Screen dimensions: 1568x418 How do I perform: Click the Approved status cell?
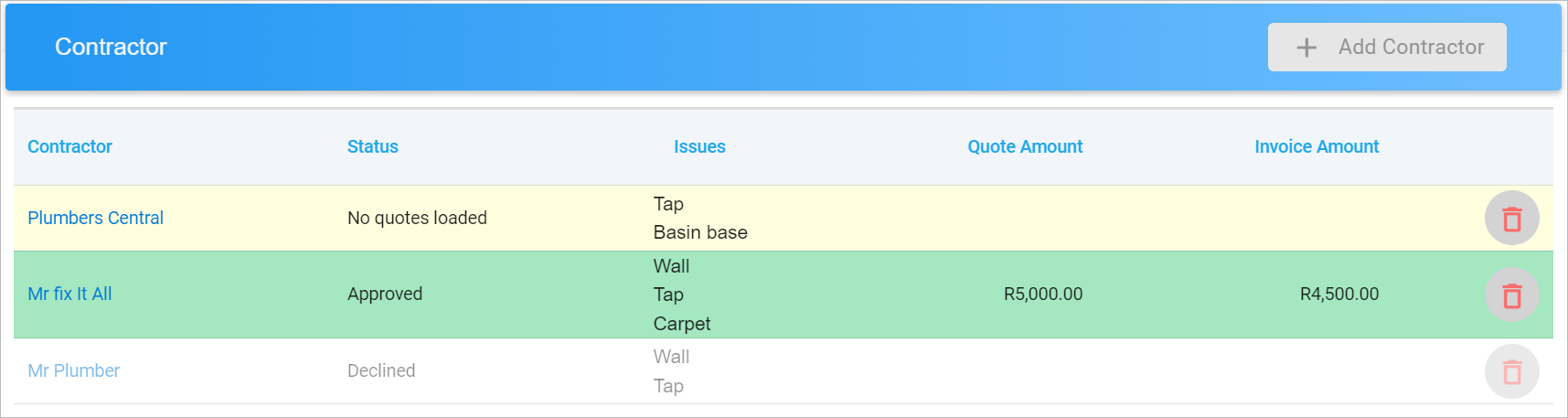tap(385, 294)
